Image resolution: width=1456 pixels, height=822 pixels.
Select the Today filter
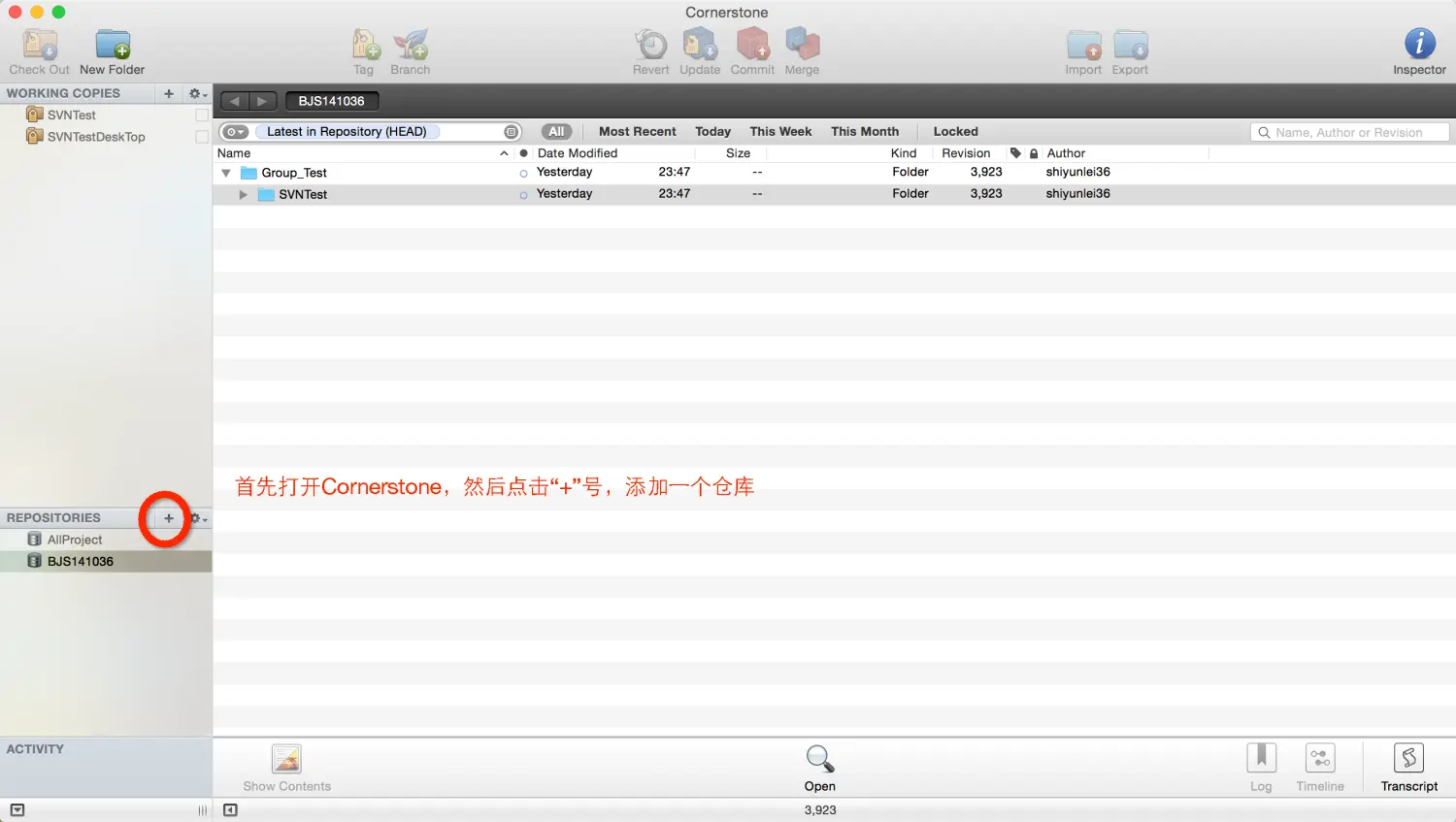pyautogui.click(x=712, y=132)
